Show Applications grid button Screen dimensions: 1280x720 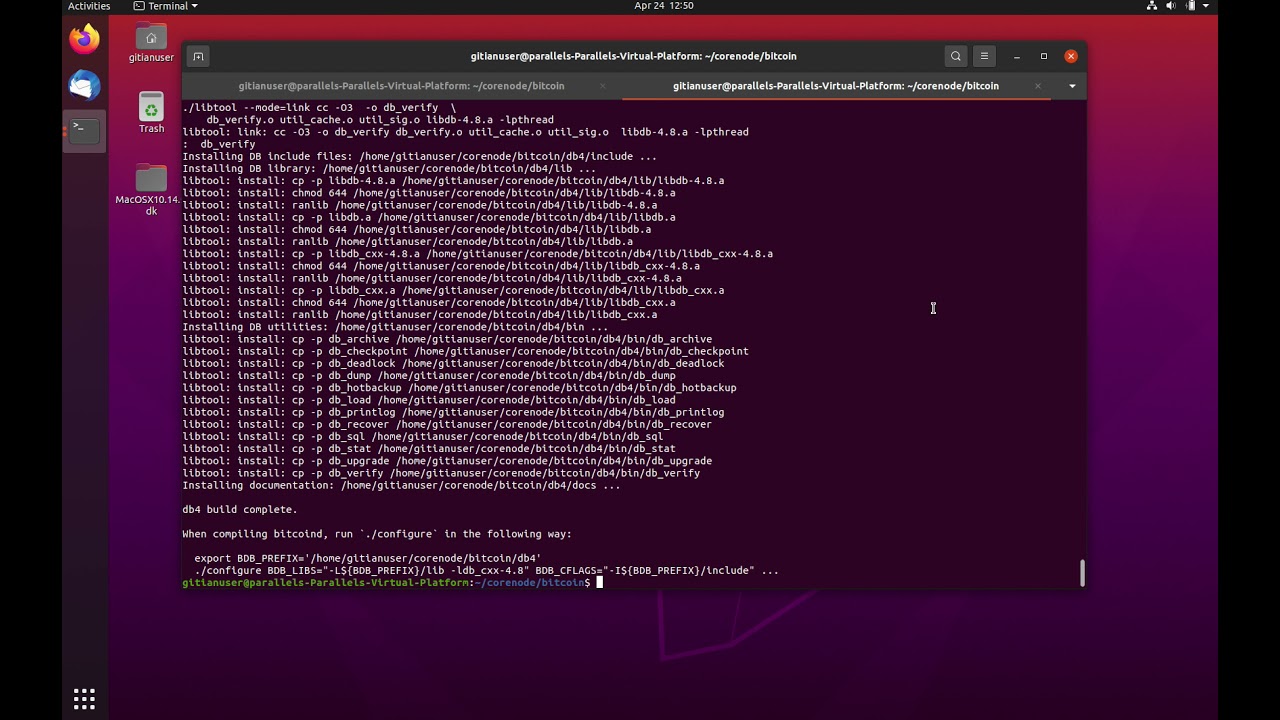(84, 699)
